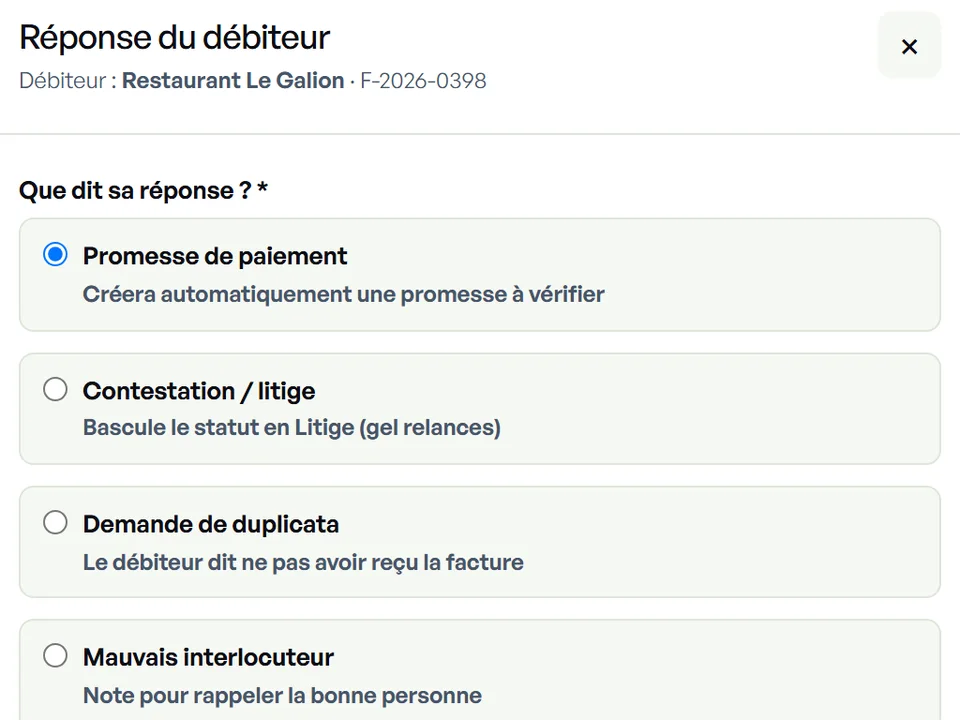Click 'Créera automatiquement une promesse à vérifier' description
This screenshot has width=960, height=720.
point(343,294)
